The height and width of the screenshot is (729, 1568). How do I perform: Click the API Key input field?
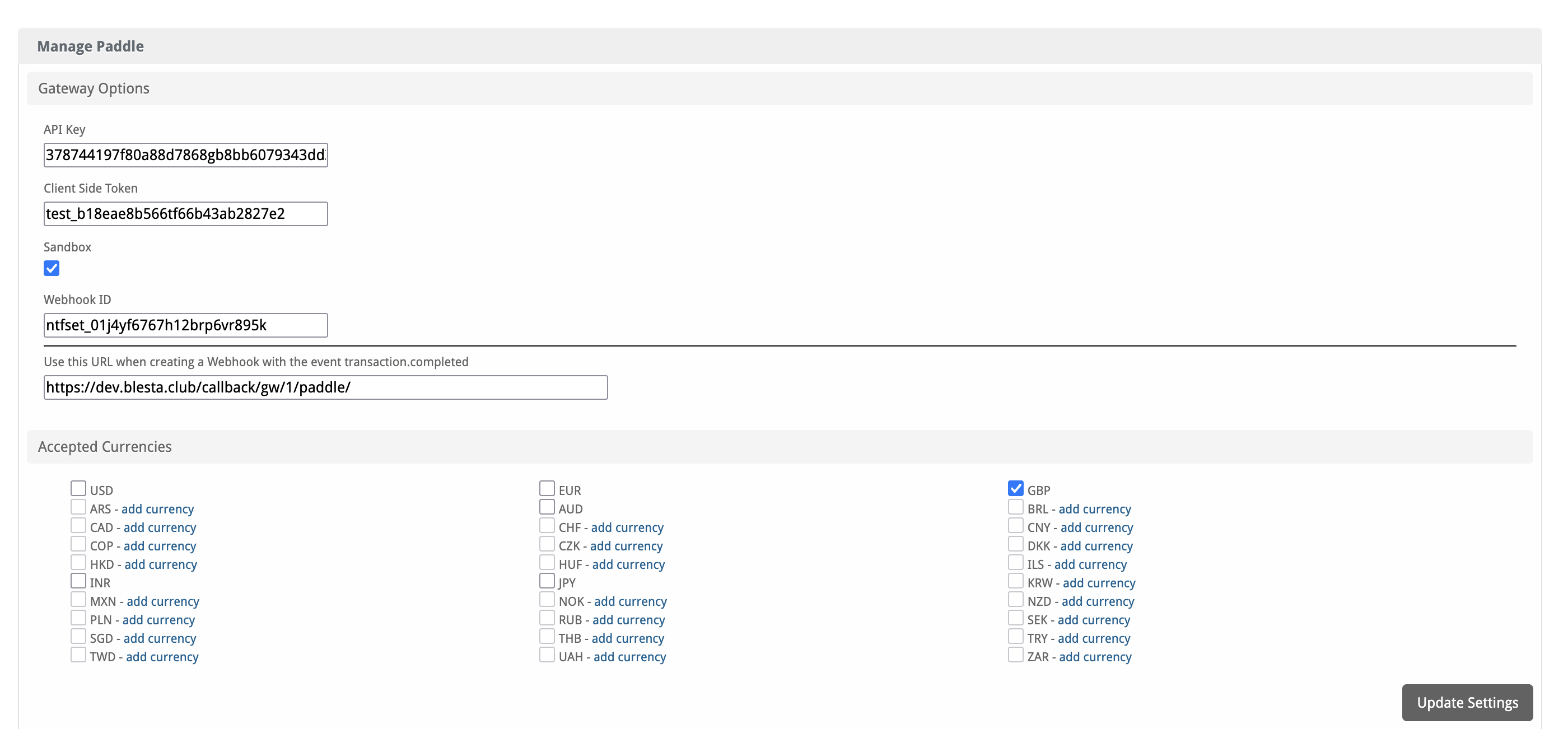point(186,155)
